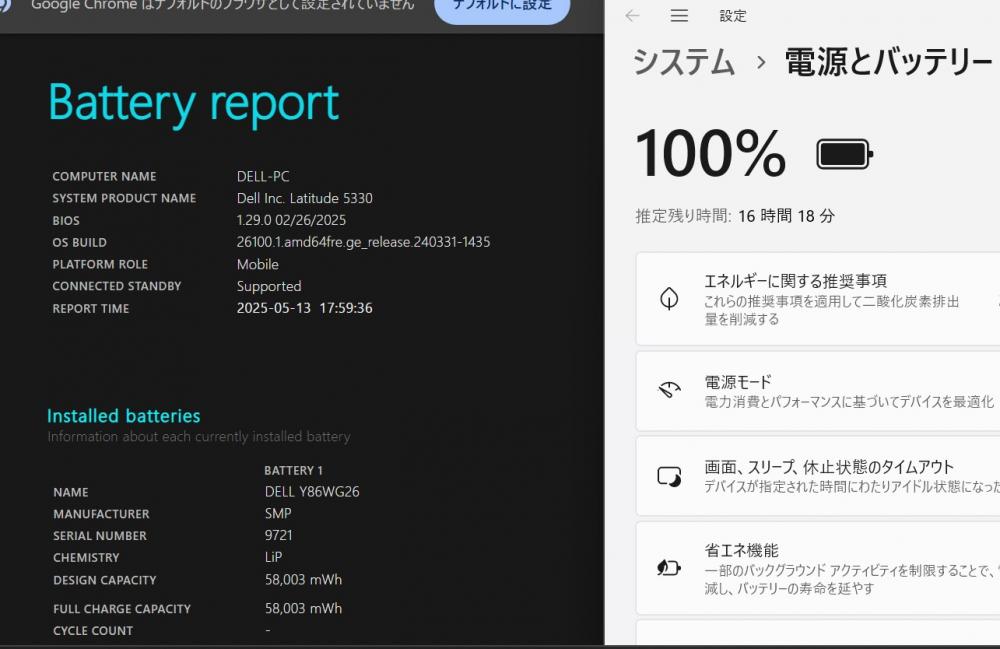This screenshot has height=649, width=1000.
Task: Expand 画面、スリープ、休止状態のタイムアウト section
Action: point(818,476)
